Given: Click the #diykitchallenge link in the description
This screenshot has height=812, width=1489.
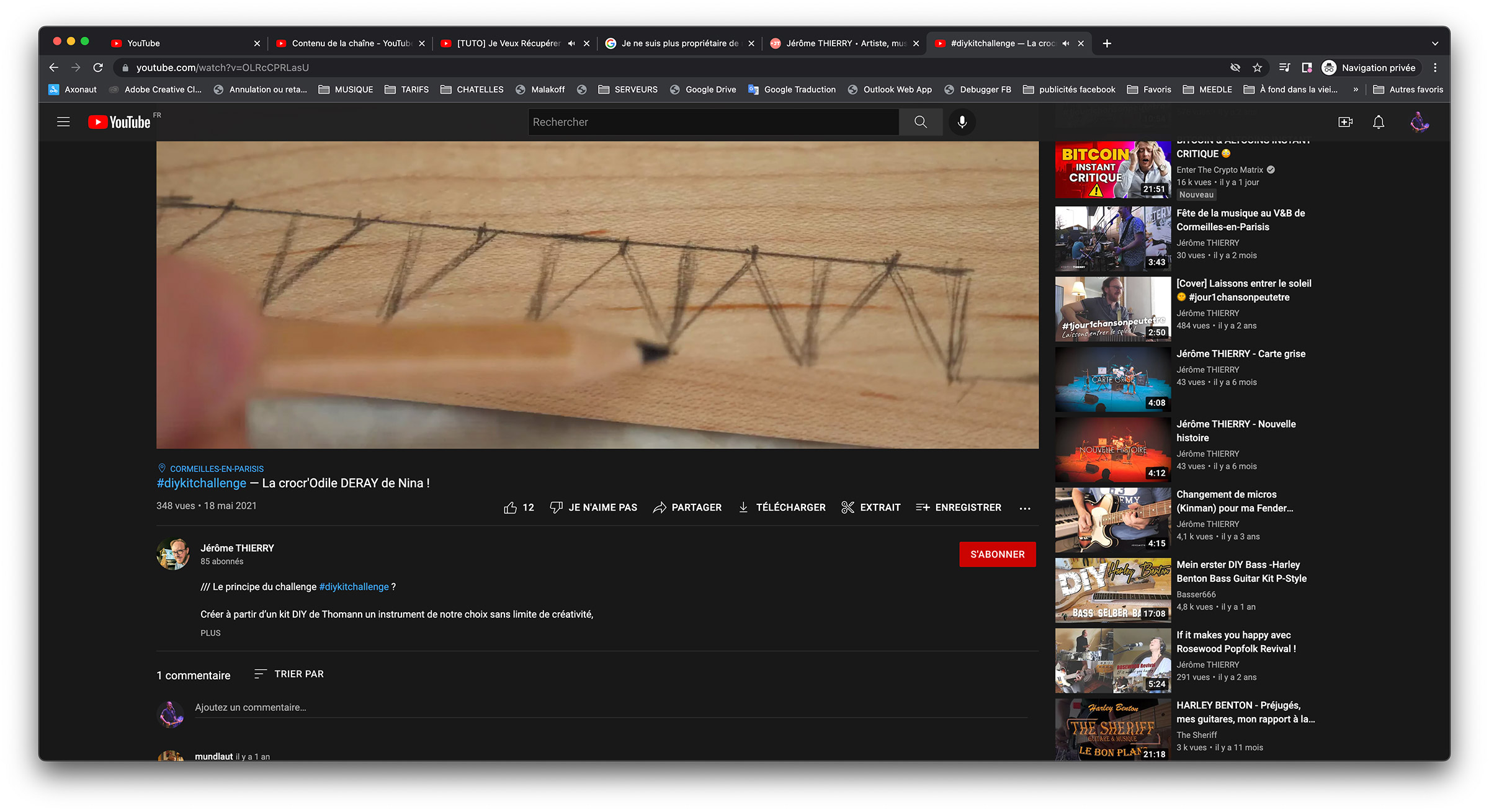Looking at the screenshot, I should pyautogui.click(x=354, y=587).
